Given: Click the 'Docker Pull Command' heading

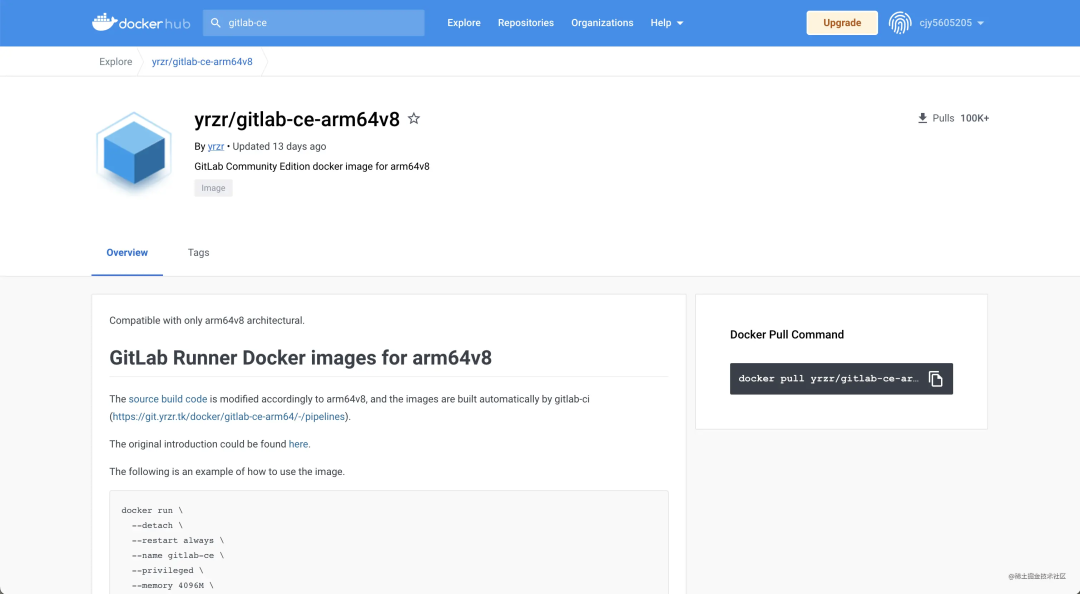Looking at the screenshot, I should pos(787,334).
